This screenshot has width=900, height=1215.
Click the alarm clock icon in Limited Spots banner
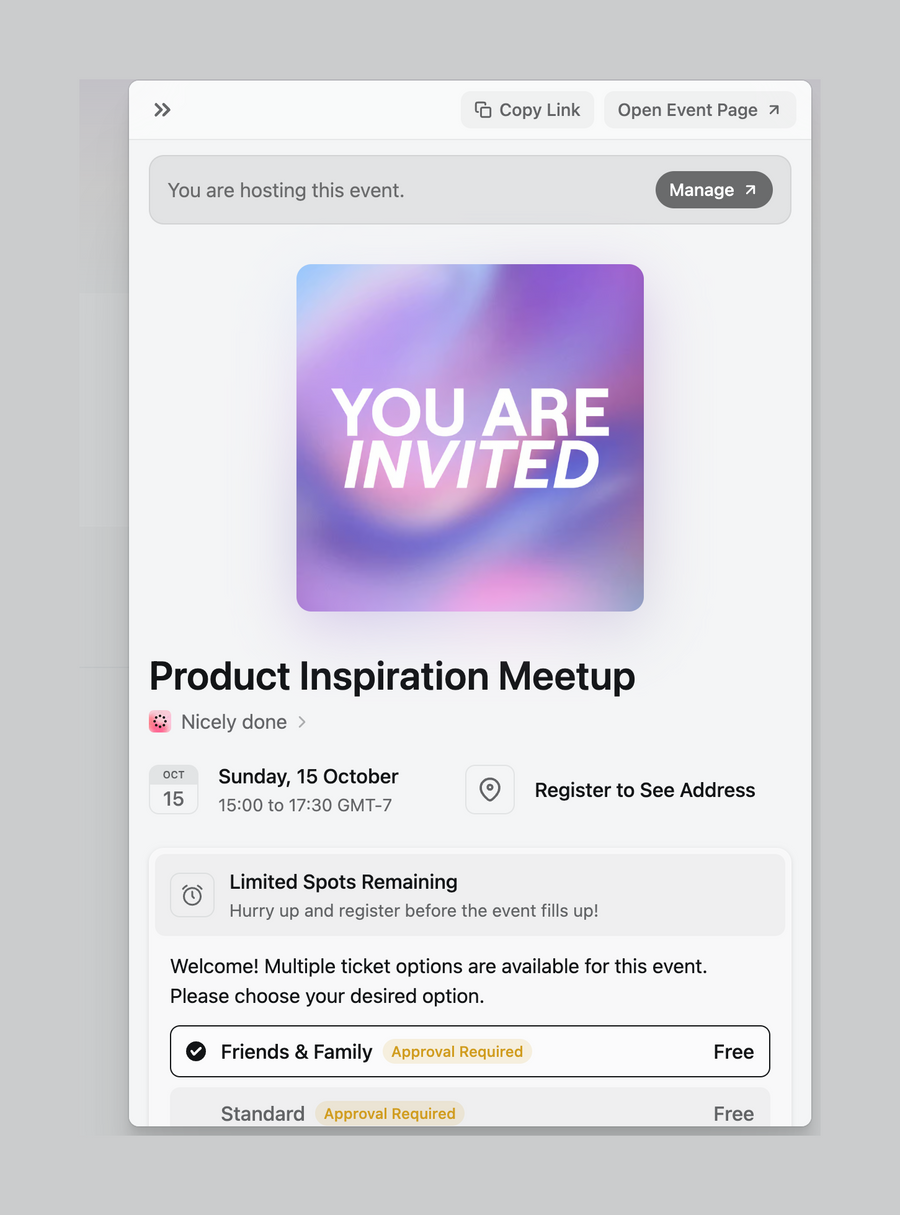tap(191, 895)
